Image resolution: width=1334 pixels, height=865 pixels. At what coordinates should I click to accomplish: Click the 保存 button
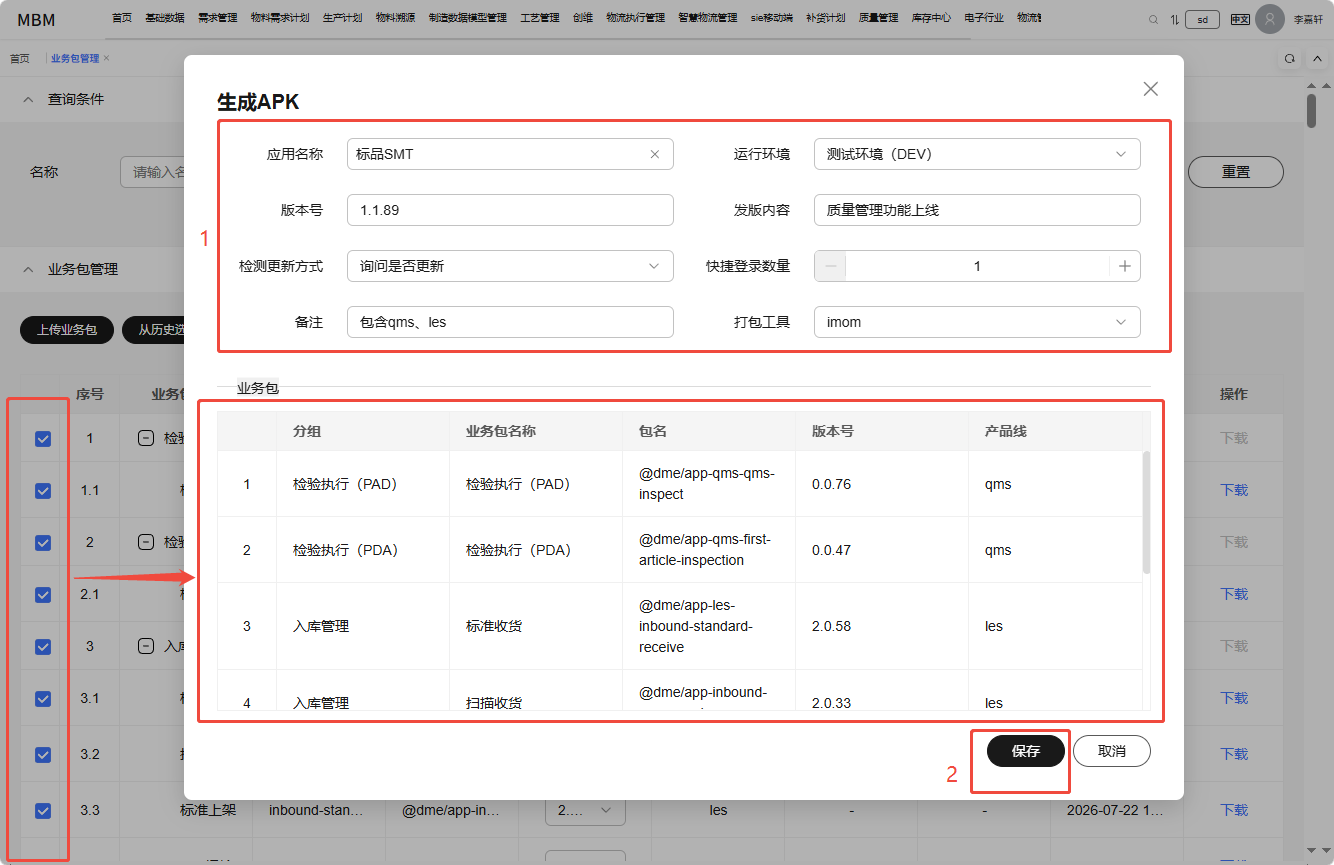click(1026, 751)
